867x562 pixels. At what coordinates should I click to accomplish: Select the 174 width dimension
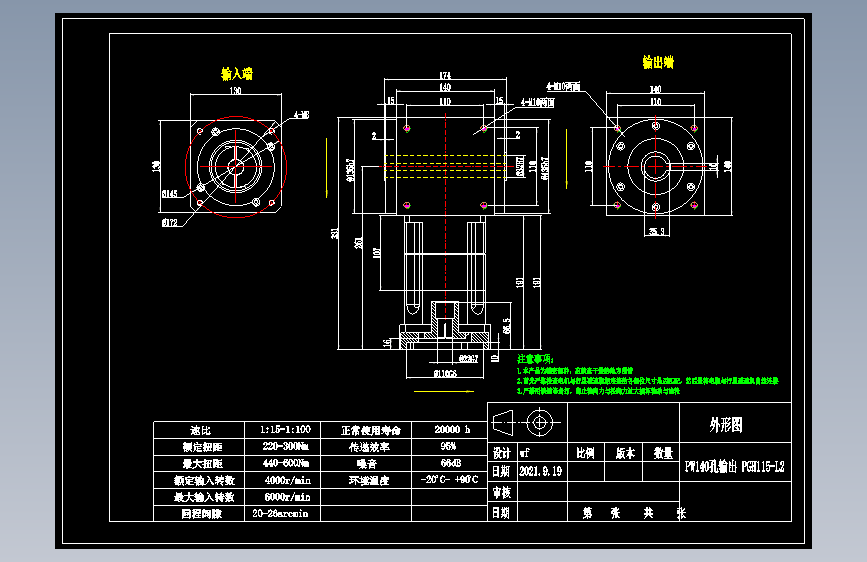pos(445,75)
